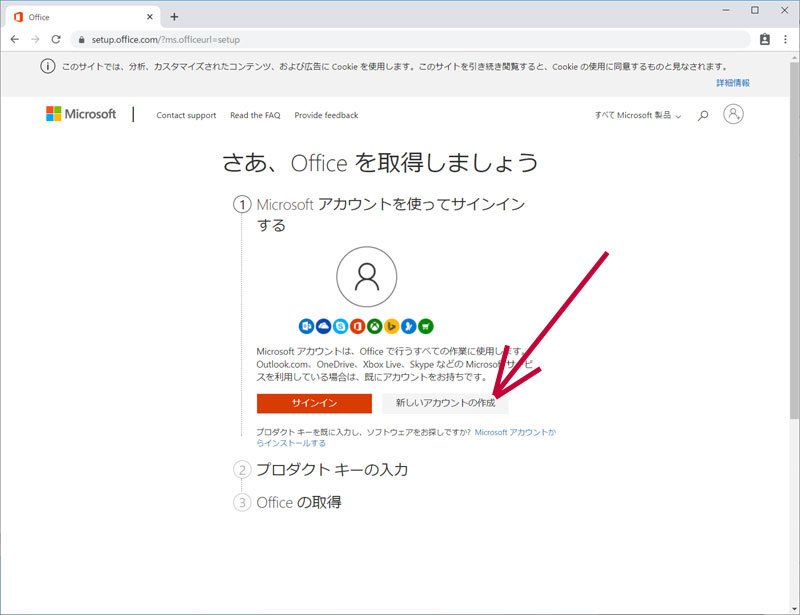Click step 2 プロダクト キーの入力 heading
The width and height of the screenshot is (800, 615).
(x=332, y=469)
